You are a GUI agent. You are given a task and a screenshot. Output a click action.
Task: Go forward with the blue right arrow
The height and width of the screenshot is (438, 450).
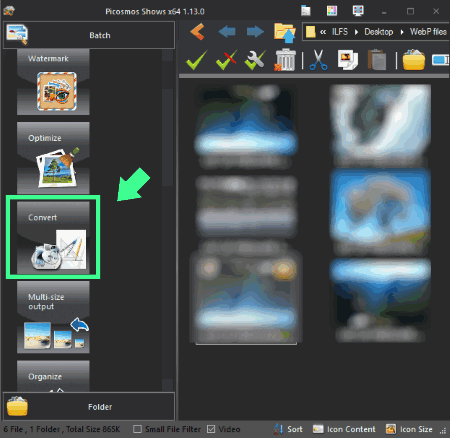coord(255,32)
